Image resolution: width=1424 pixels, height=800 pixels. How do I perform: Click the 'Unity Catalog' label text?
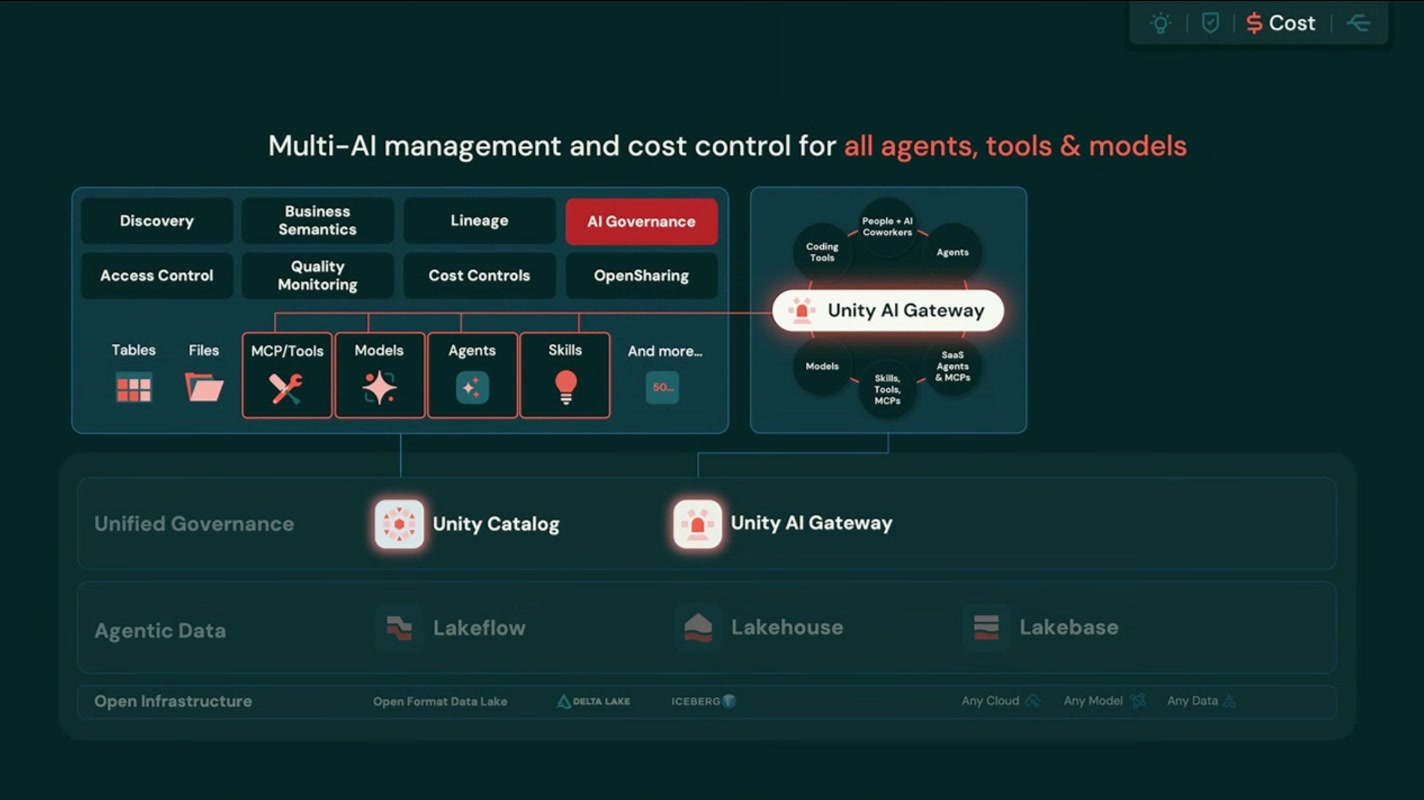point(496,524)
